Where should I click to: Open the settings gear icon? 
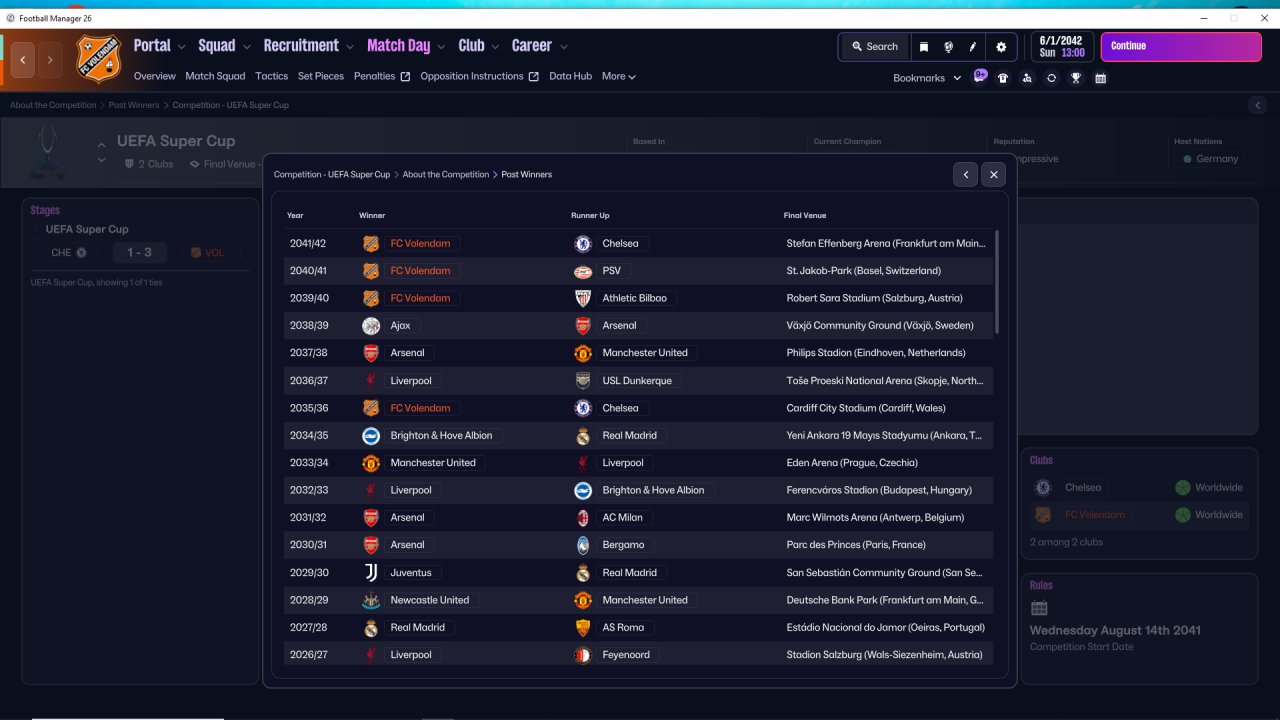pos(1001,47)
